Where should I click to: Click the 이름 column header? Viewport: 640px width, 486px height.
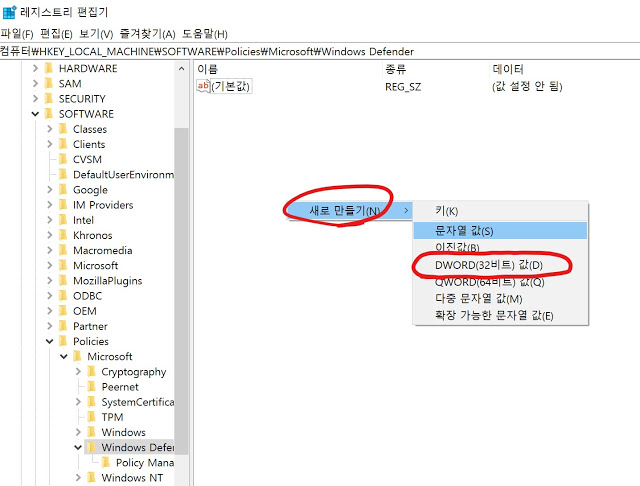point(207,69)
